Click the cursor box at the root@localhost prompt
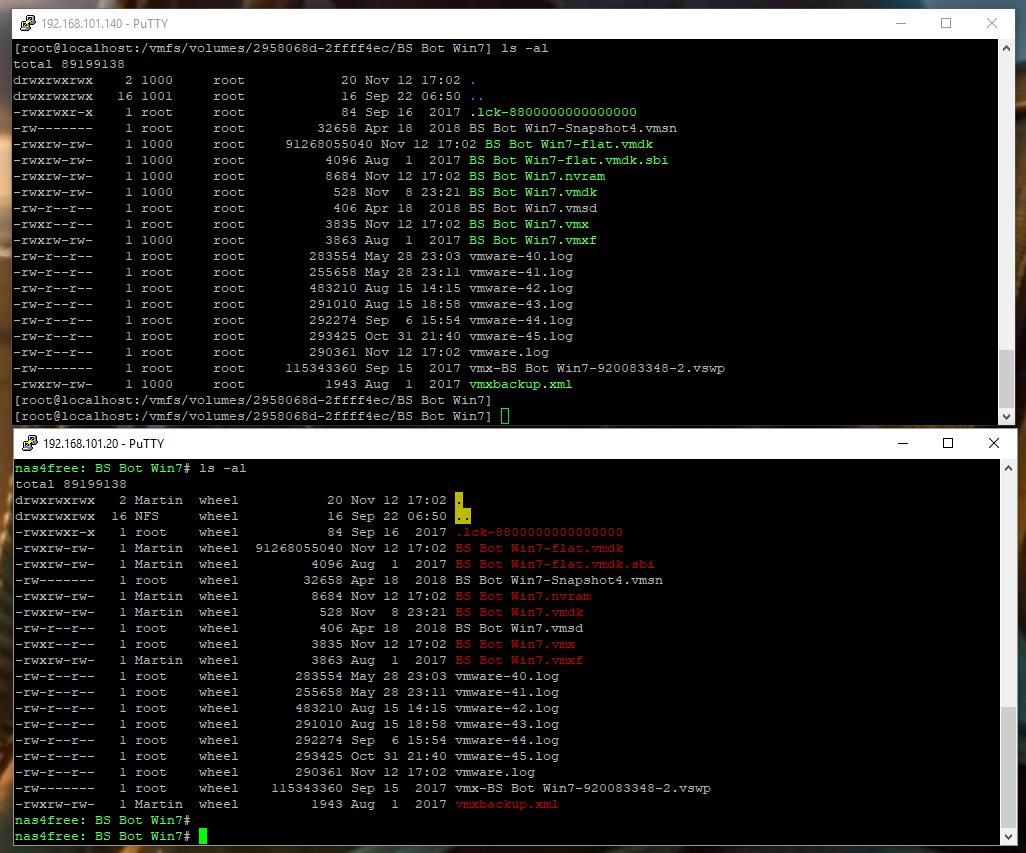Screen dimensions: 1026x853 click(505, 416)
